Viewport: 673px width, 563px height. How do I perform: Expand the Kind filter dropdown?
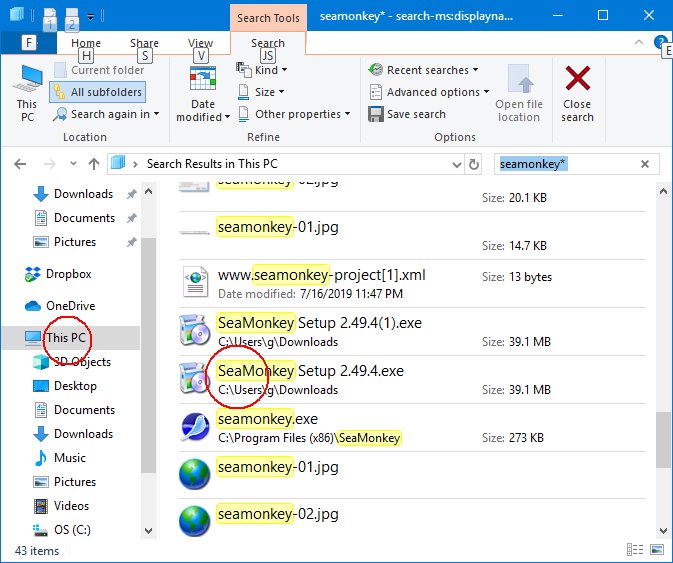pyautogui.click(x=262, y=70)
